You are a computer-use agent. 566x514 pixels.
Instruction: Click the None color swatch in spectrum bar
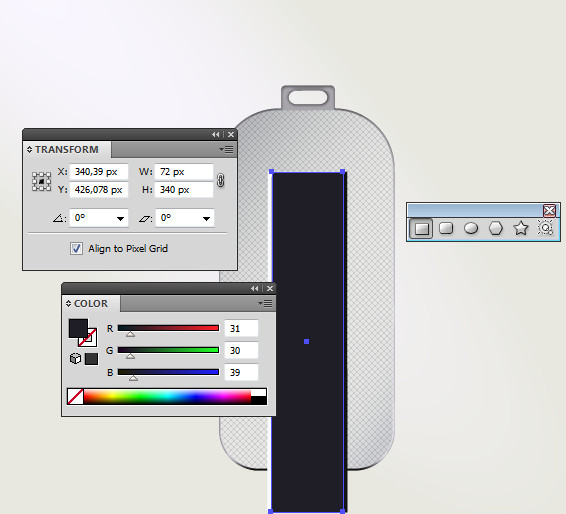(75, 396)
